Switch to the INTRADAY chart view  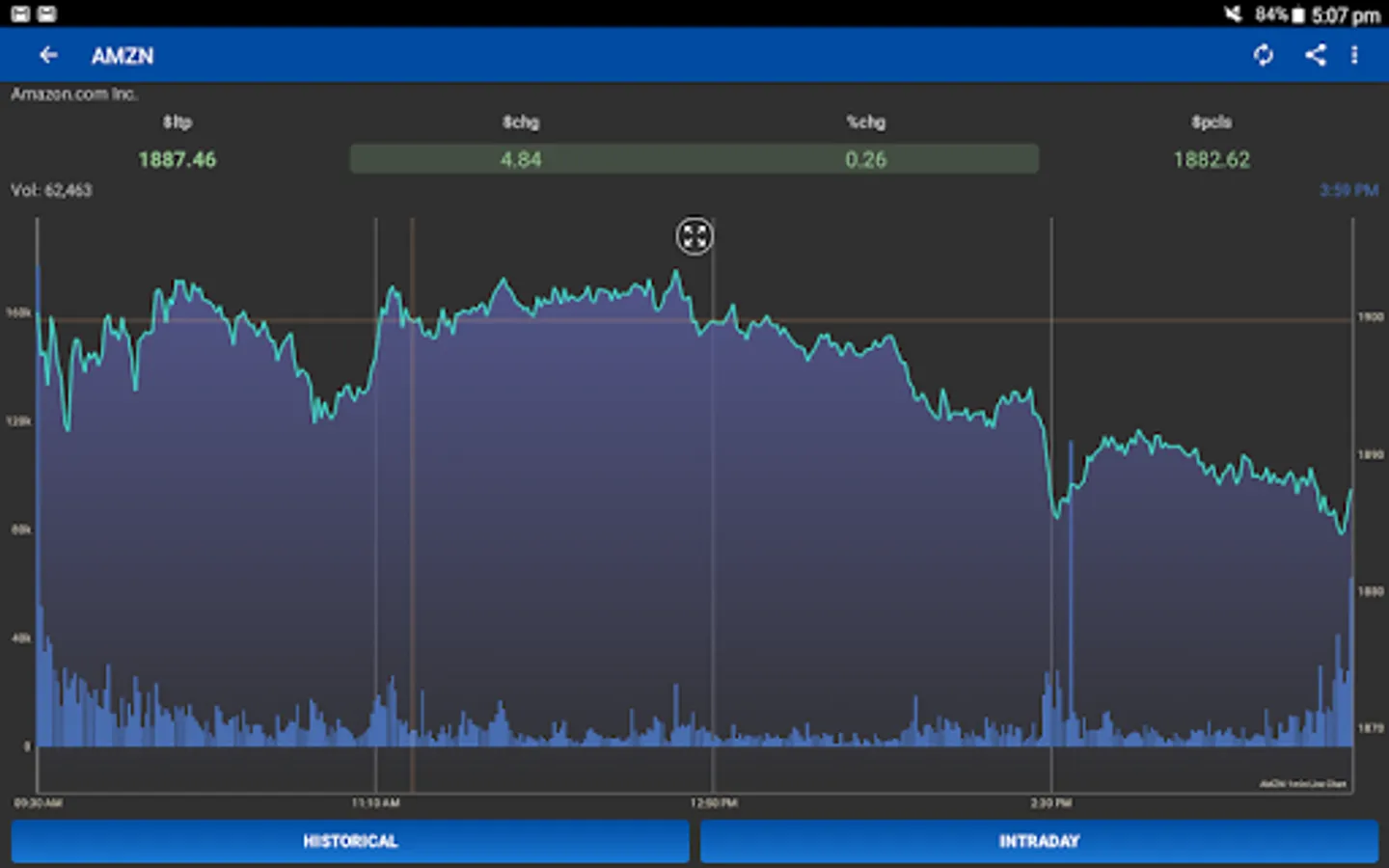tap(1039, 841)
